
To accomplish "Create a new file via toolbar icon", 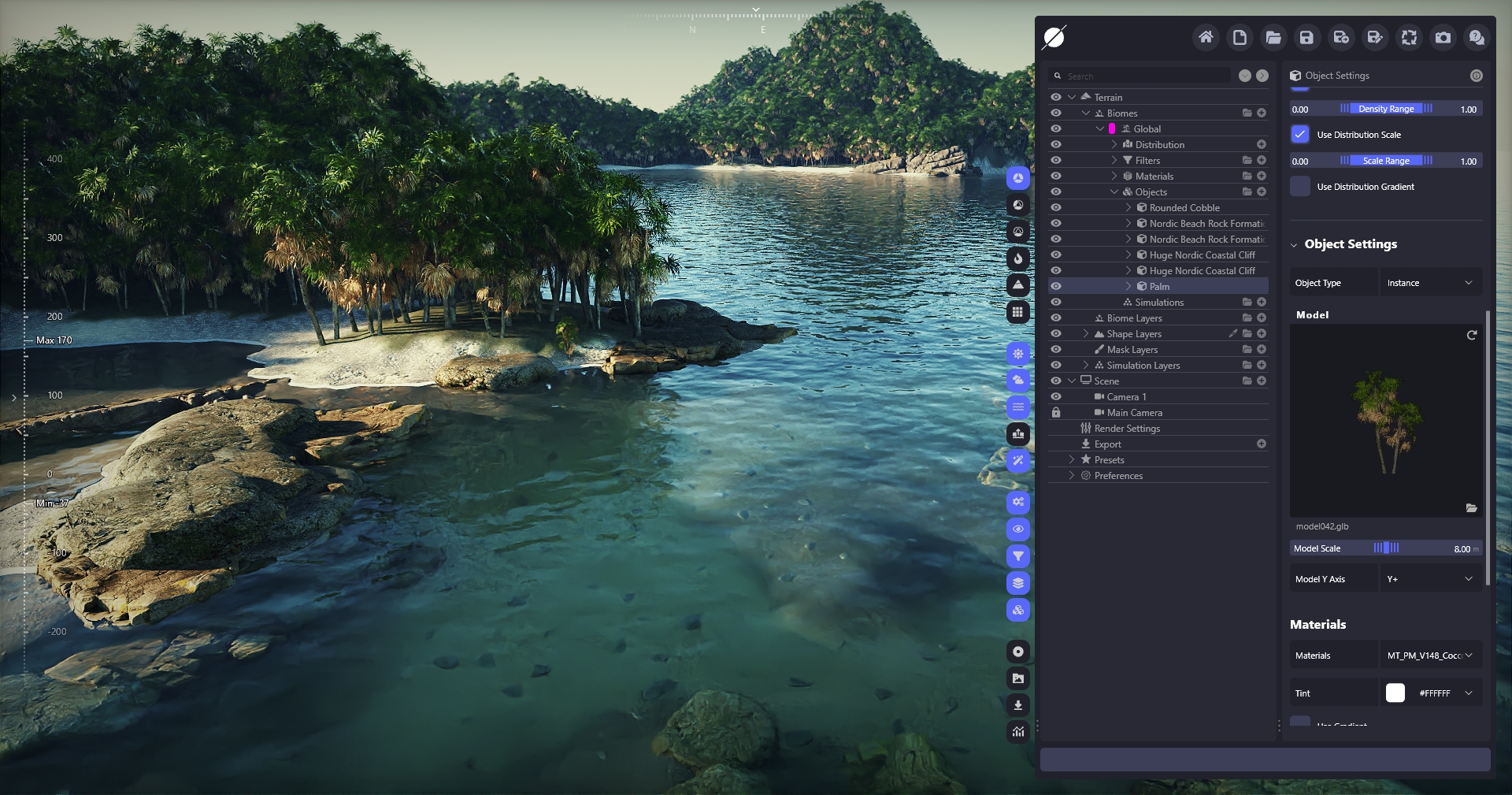I will (1240, 37).
